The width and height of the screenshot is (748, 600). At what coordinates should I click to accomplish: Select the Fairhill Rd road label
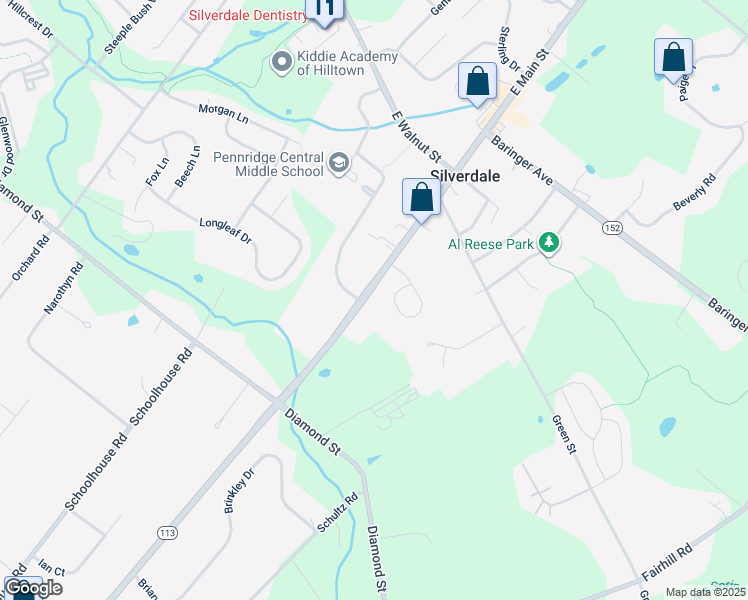point(666,562)
